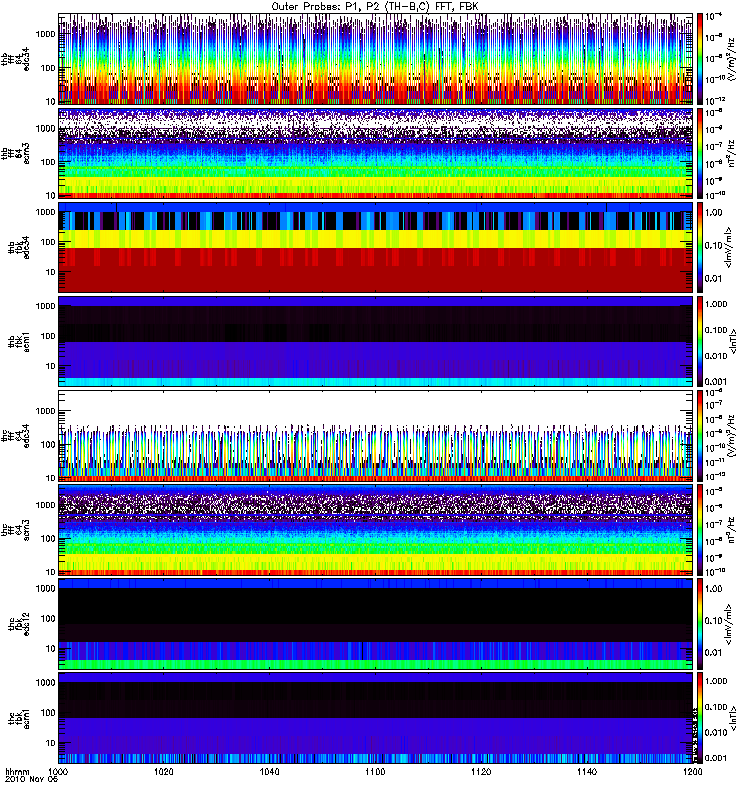Click the time axis label "1120"

point(481,771)
